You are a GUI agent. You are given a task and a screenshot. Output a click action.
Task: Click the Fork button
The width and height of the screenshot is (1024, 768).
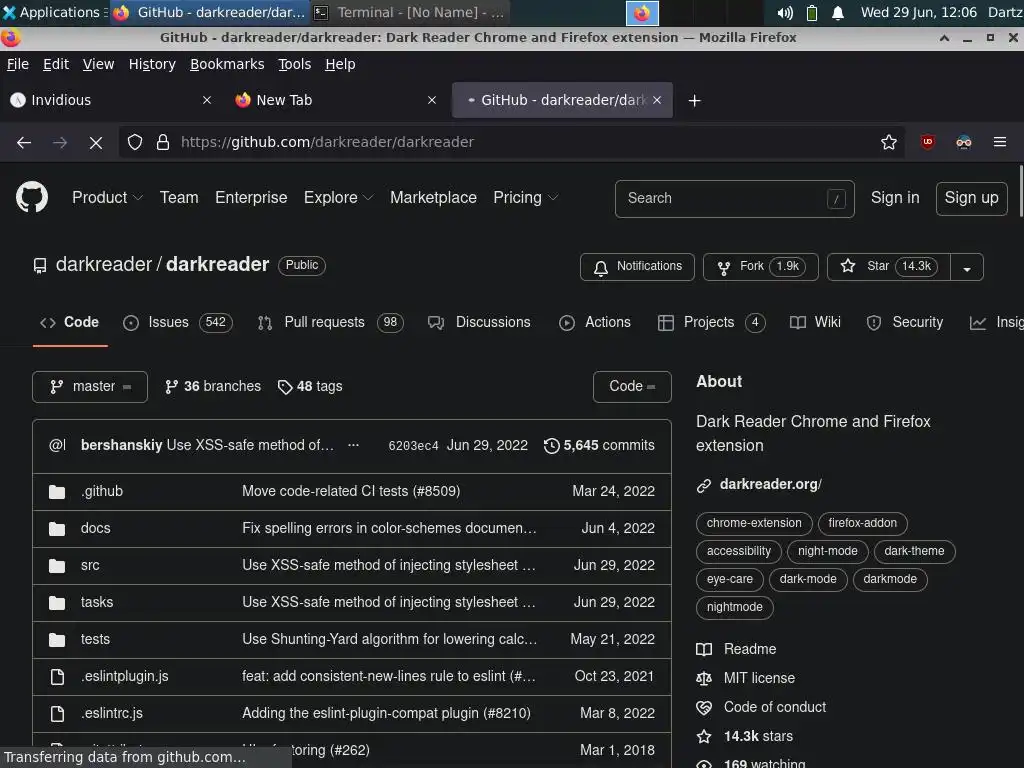(x=760, y=267)
